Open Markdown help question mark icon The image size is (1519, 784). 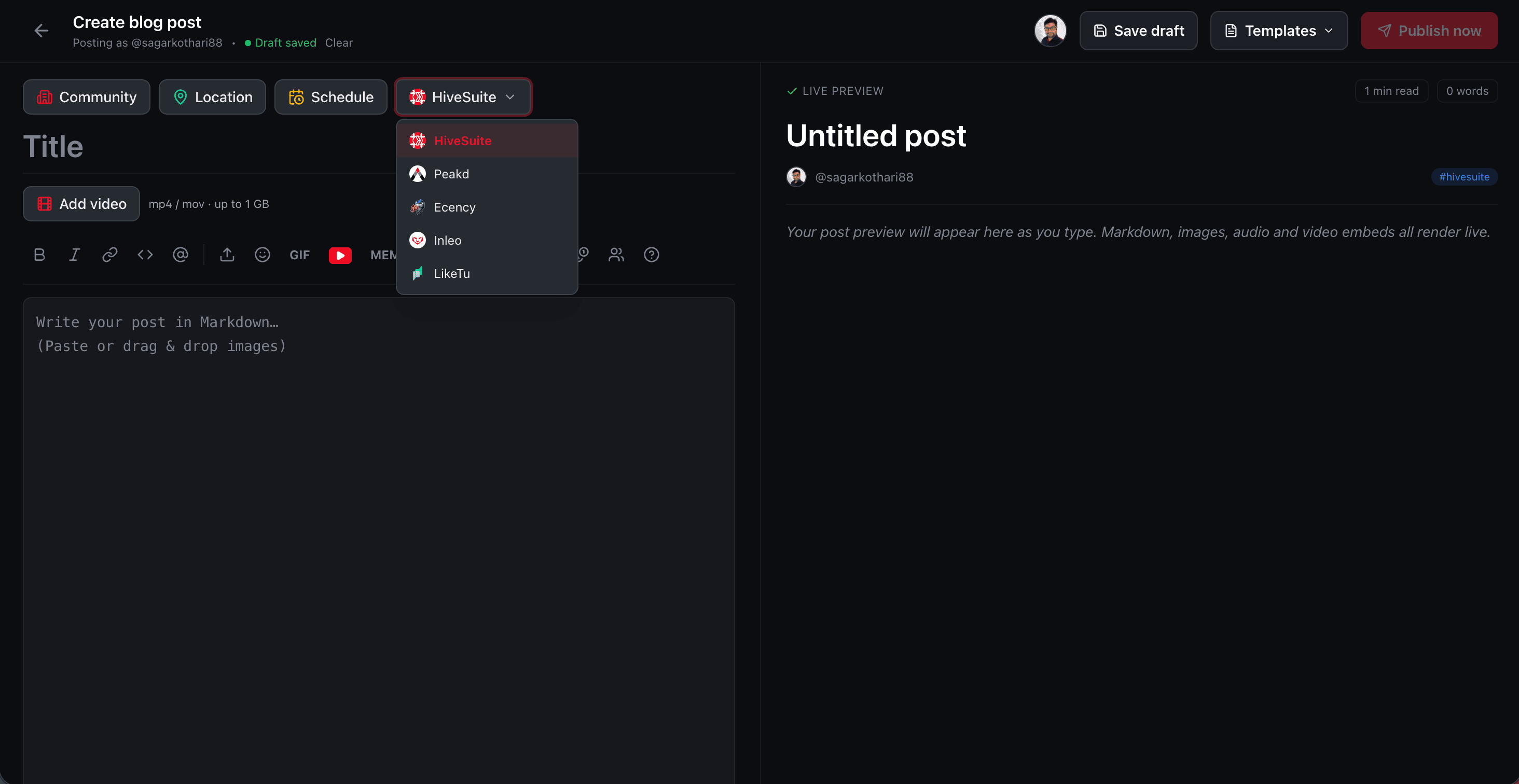pyautogui.click(x=652, y=255)
